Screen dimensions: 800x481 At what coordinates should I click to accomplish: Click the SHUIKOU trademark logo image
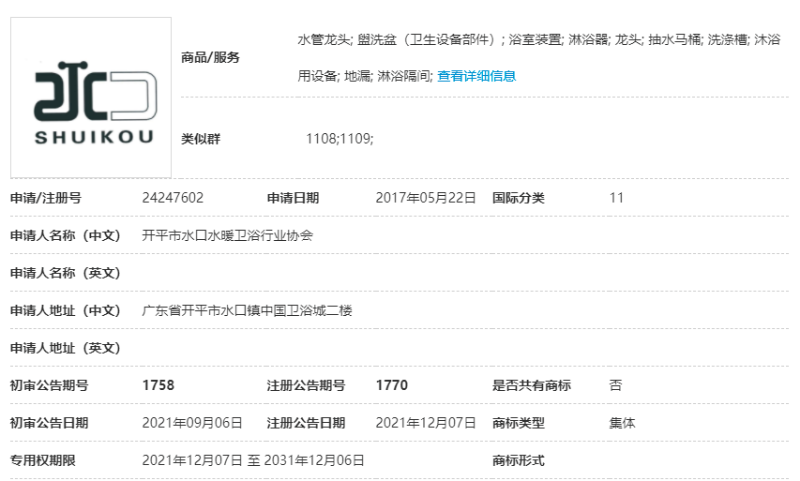91,98
